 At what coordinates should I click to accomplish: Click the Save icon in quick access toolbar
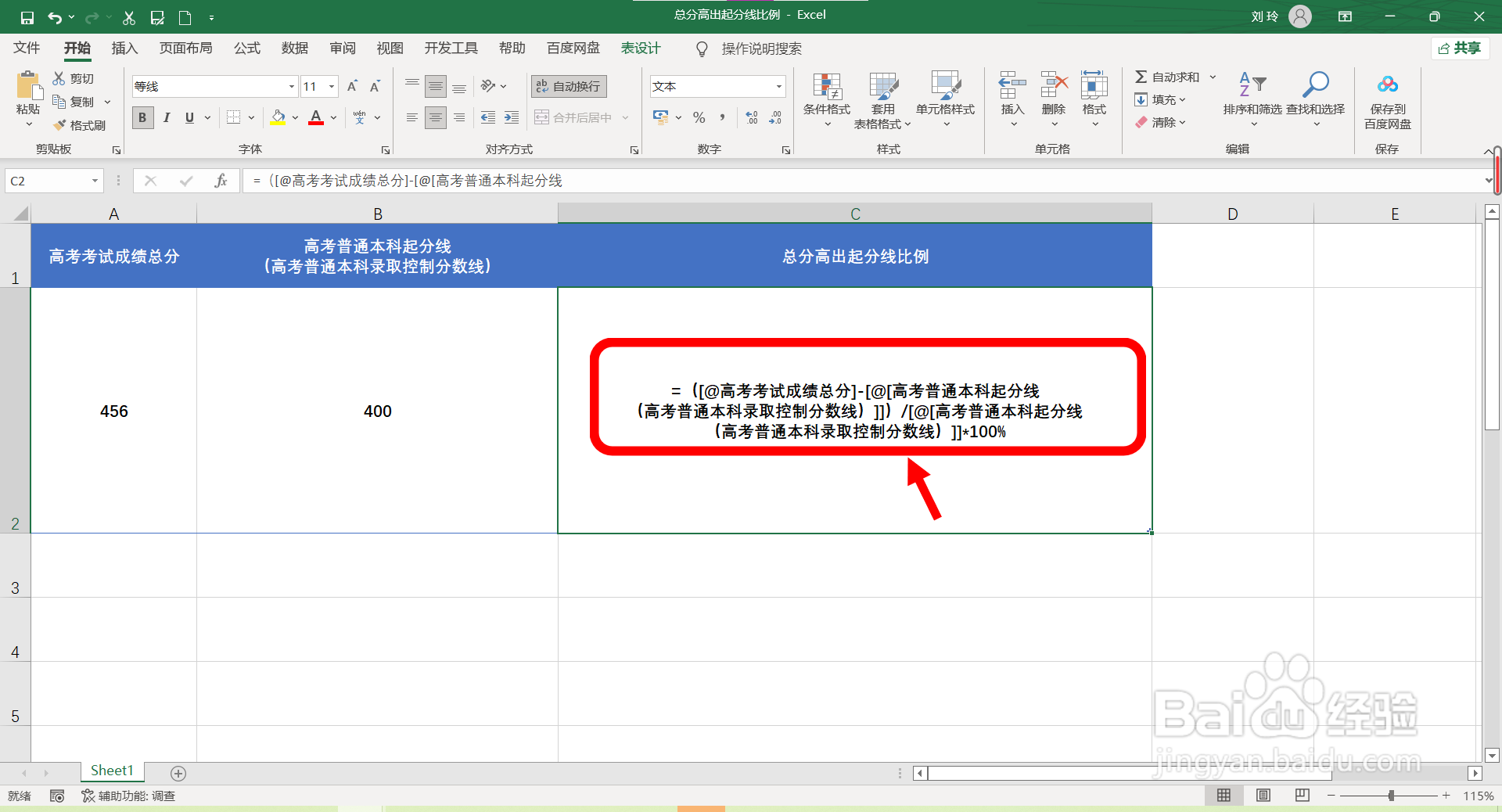click(27, 17)
